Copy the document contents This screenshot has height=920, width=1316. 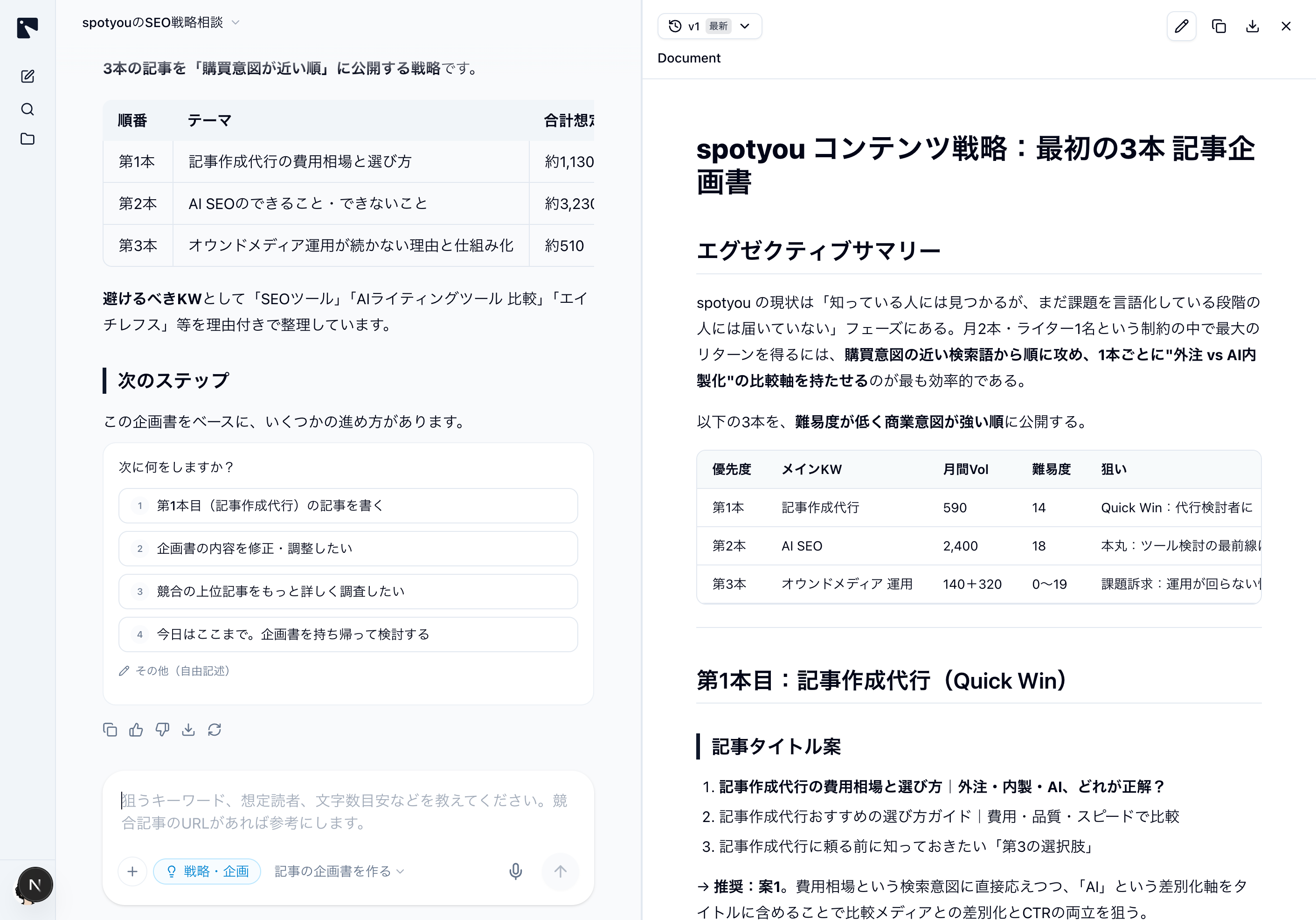point(1219,27)
